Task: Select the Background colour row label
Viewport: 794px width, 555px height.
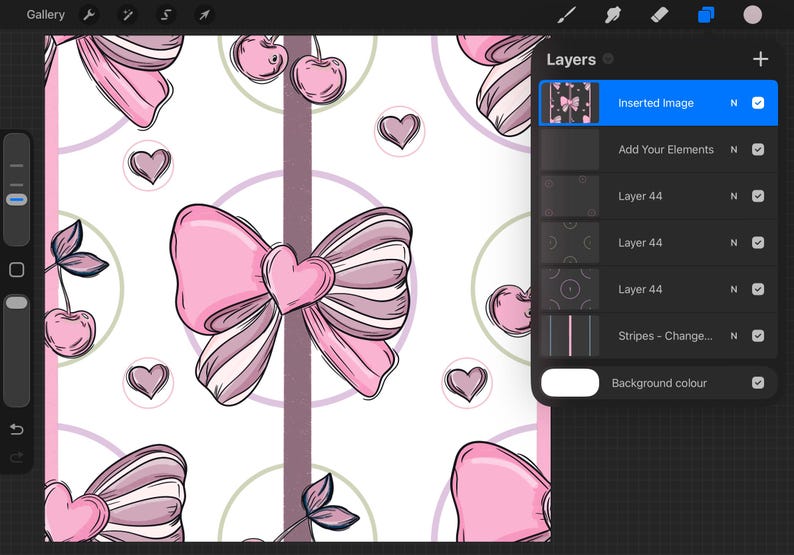Action: pos(659,383)
